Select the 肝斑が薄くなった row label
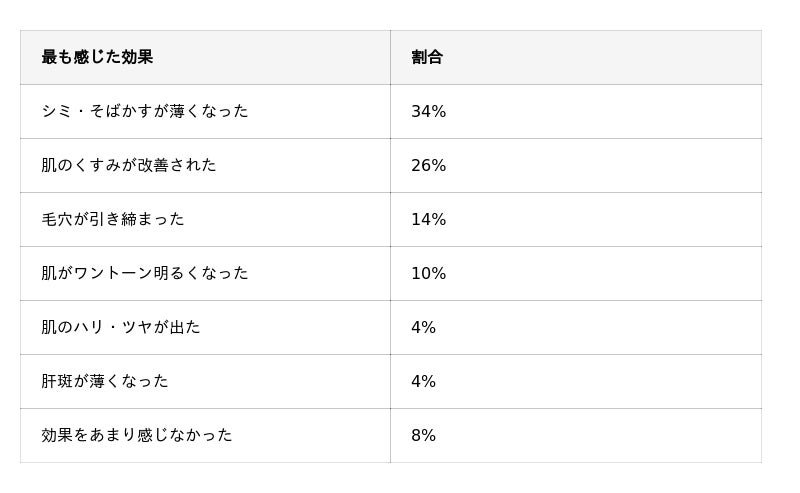Image resolution: width=800 pixels, height=493 pixels. tap(104, 381)
